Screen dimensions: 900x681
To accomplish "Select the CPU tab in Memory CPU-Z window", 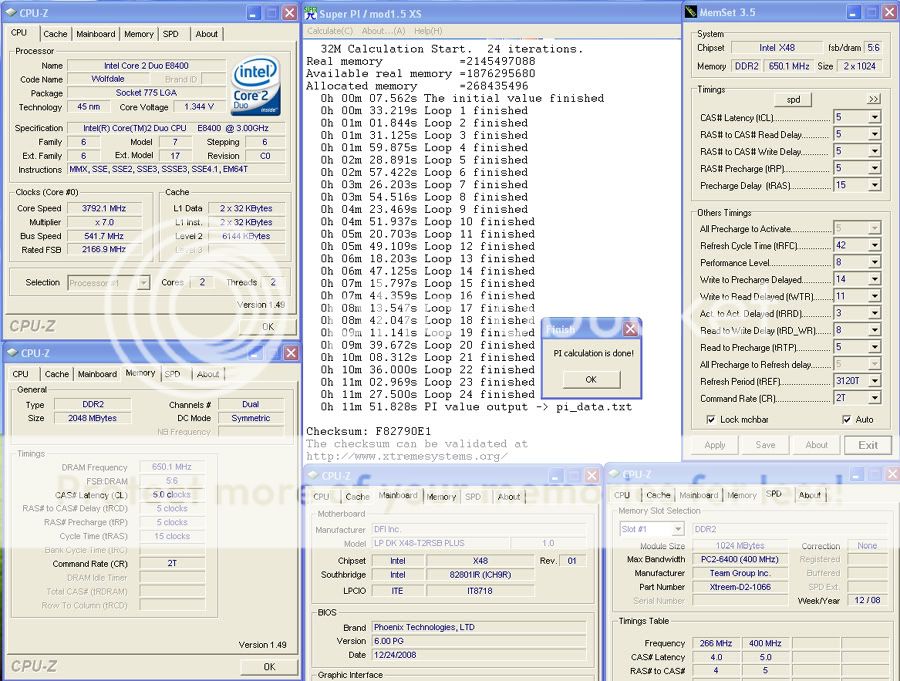I will (x=21, y=374).
